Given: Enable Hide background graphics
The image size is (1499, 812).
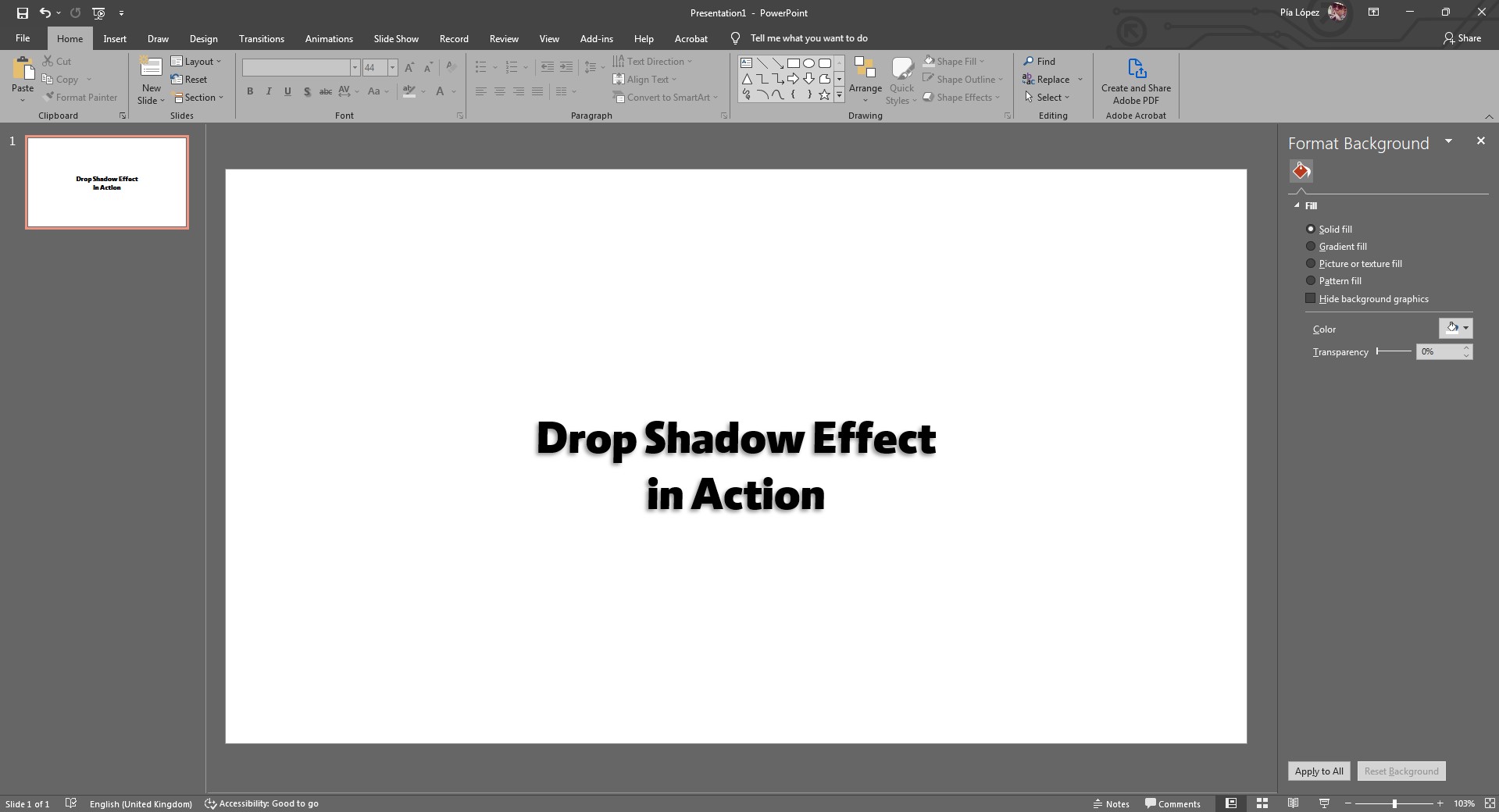Looking at the screenshot, I should 1309,298.
